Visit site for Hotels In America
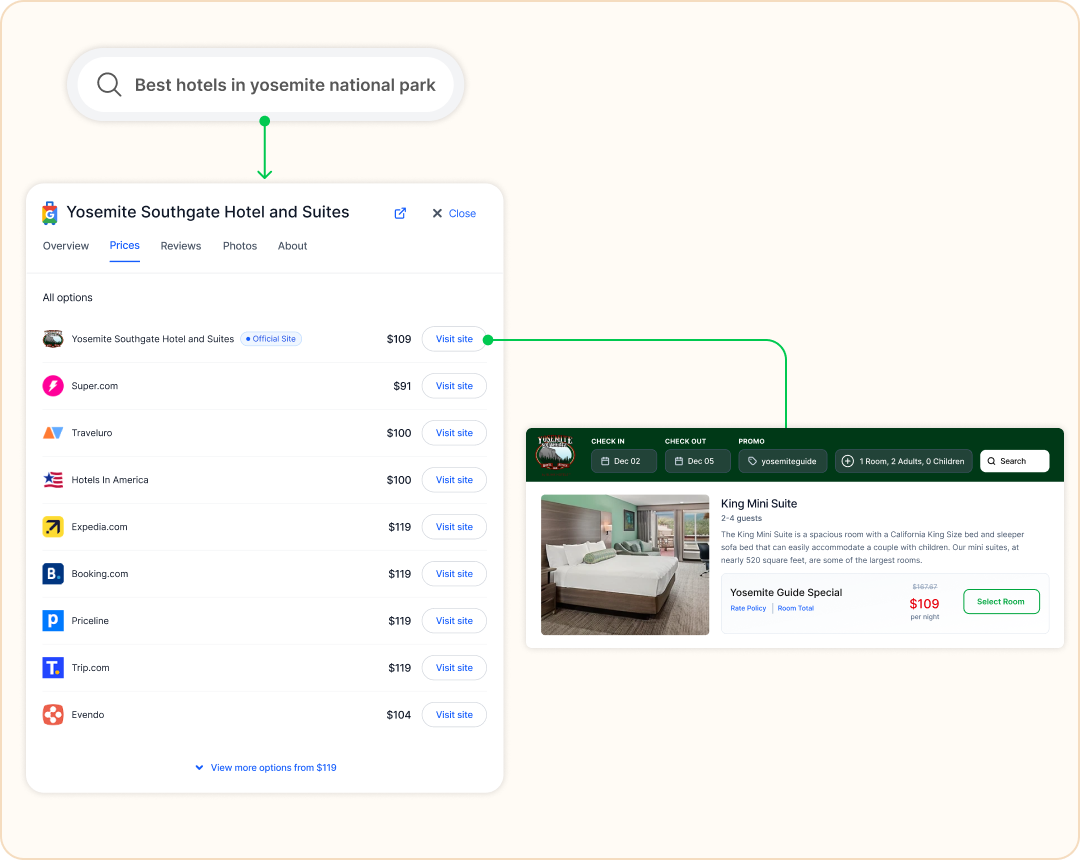The height and width of the screenshot is (860, 1080). pyautogui.click(x=454, y=480)
